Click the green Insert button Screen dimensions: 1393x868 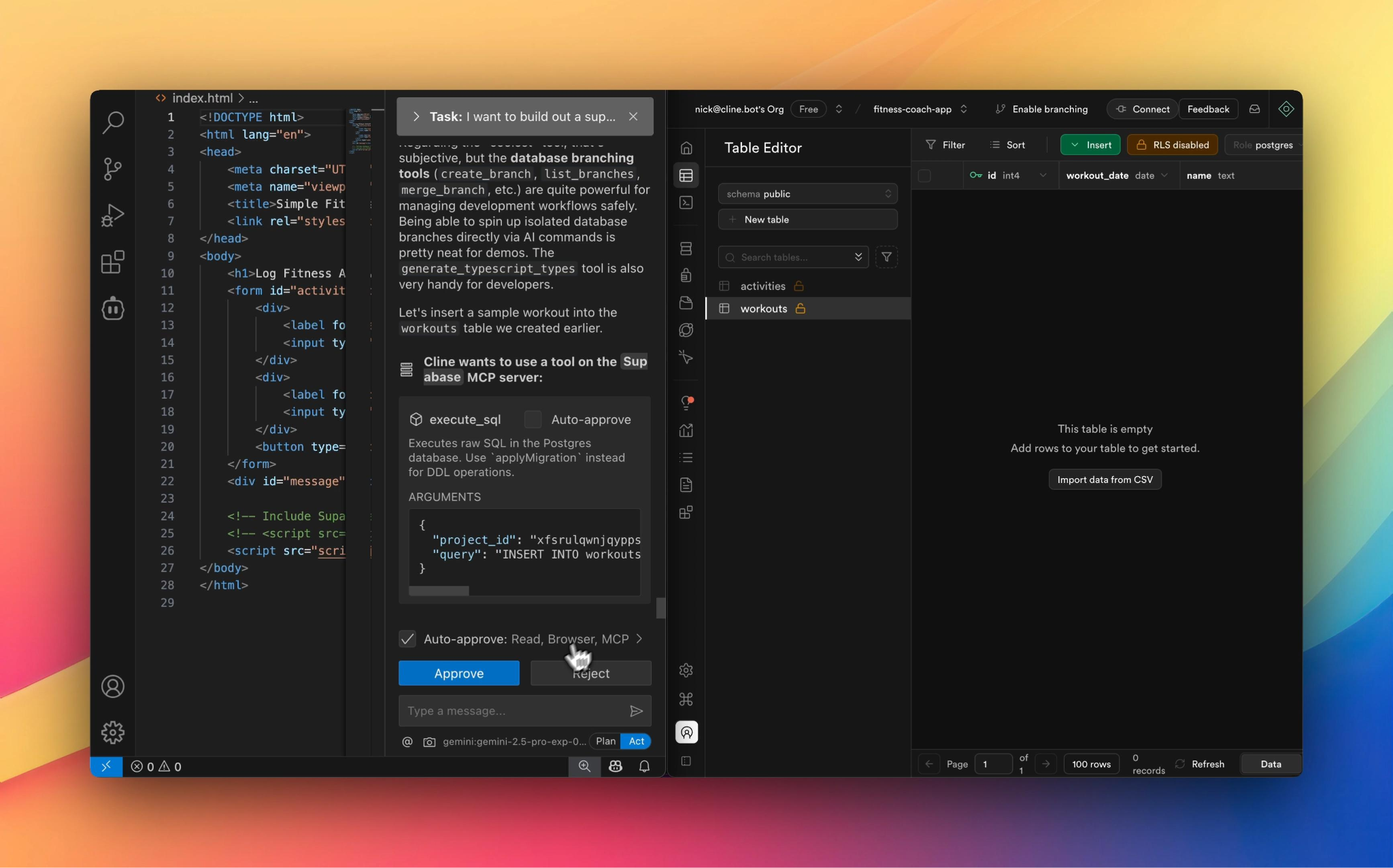tap(1090, 145)
